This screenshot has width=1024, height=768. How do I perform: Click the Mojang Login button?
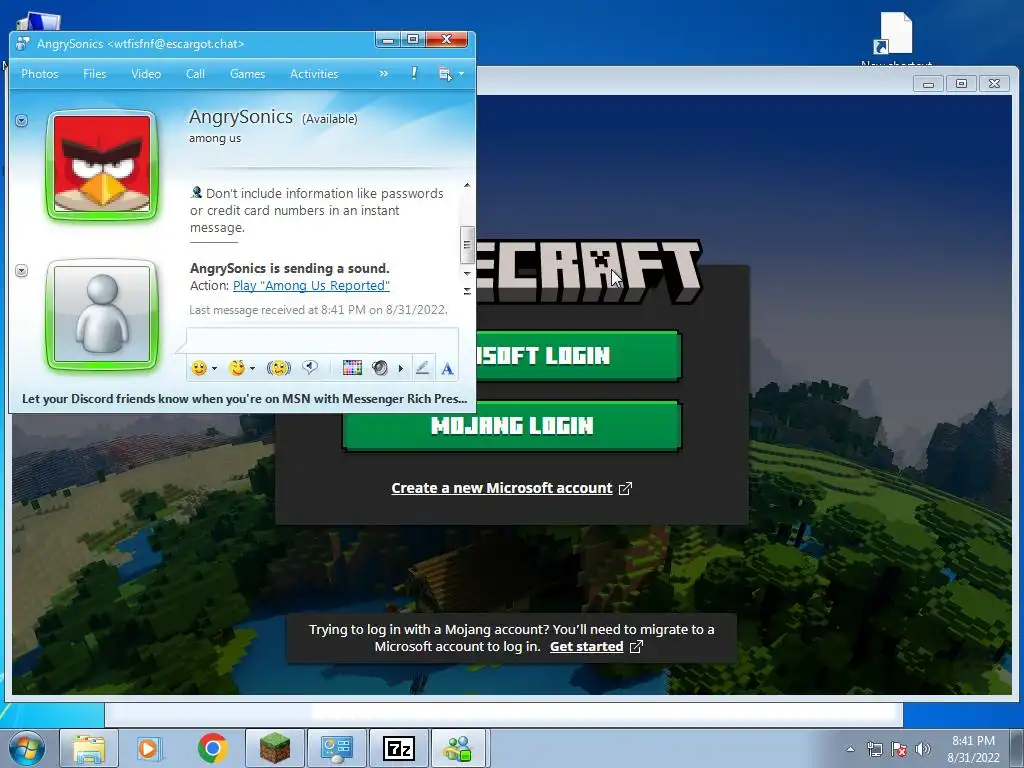click(512, 426)
